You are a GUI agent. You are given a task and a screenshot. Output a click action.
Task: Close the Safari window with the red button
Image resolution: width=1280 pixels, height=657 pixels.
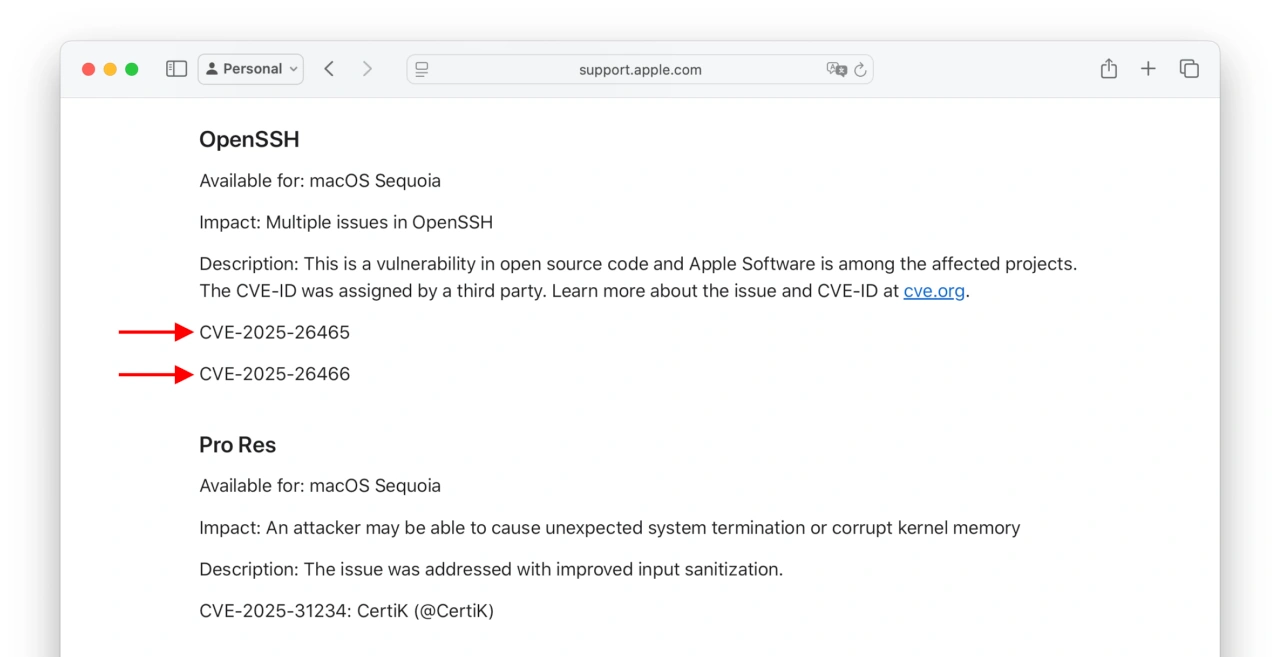(88, 69)
